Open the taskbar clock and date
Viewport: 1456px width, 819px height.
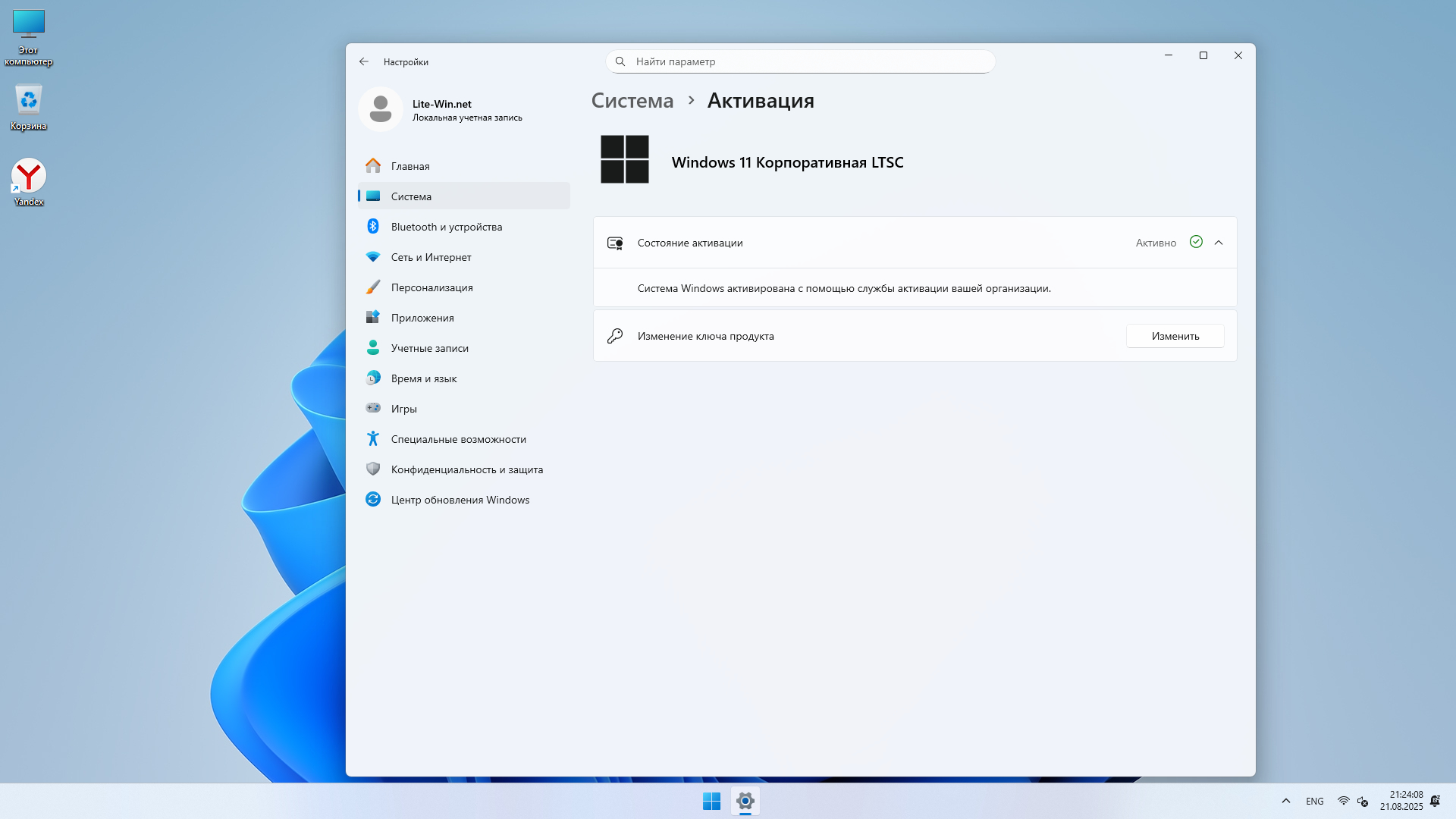tap(1401, 801)
